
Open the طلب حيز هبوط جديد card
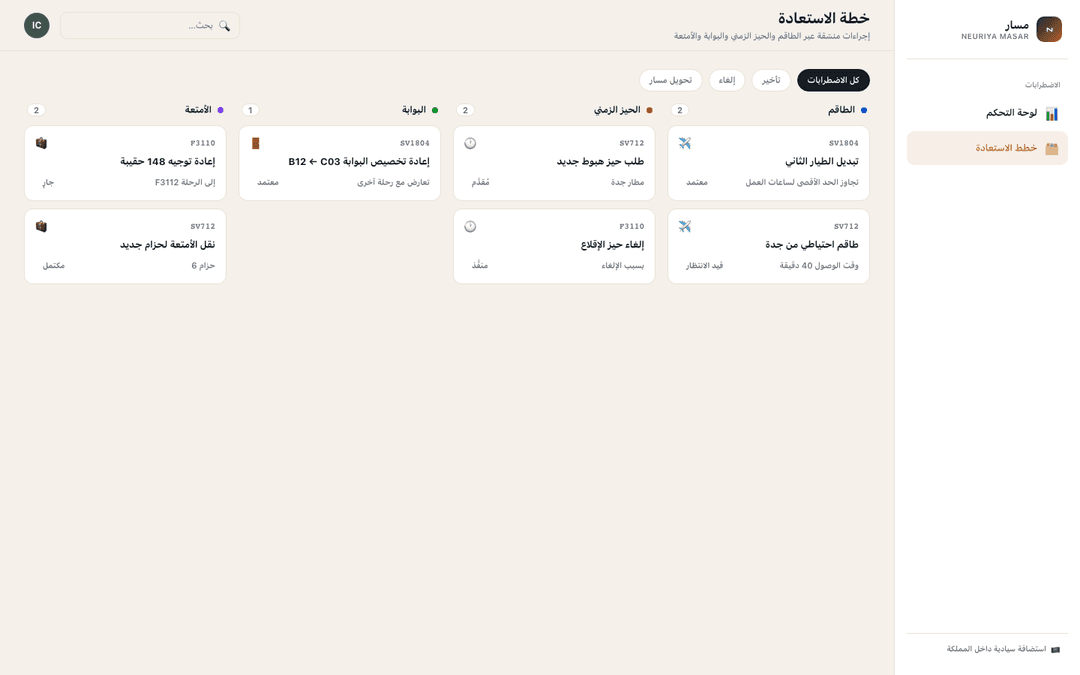coord(554,163)
